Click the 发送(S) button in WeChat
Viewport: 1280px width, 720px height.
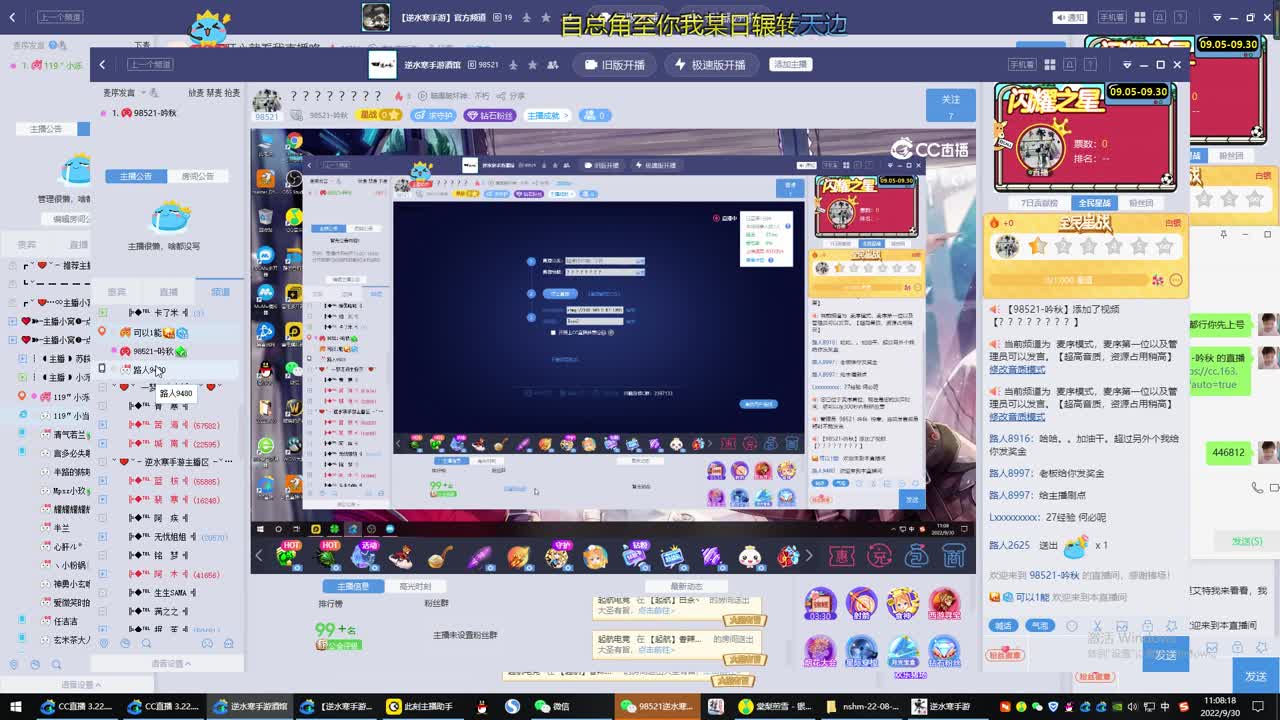[1247, 541]
